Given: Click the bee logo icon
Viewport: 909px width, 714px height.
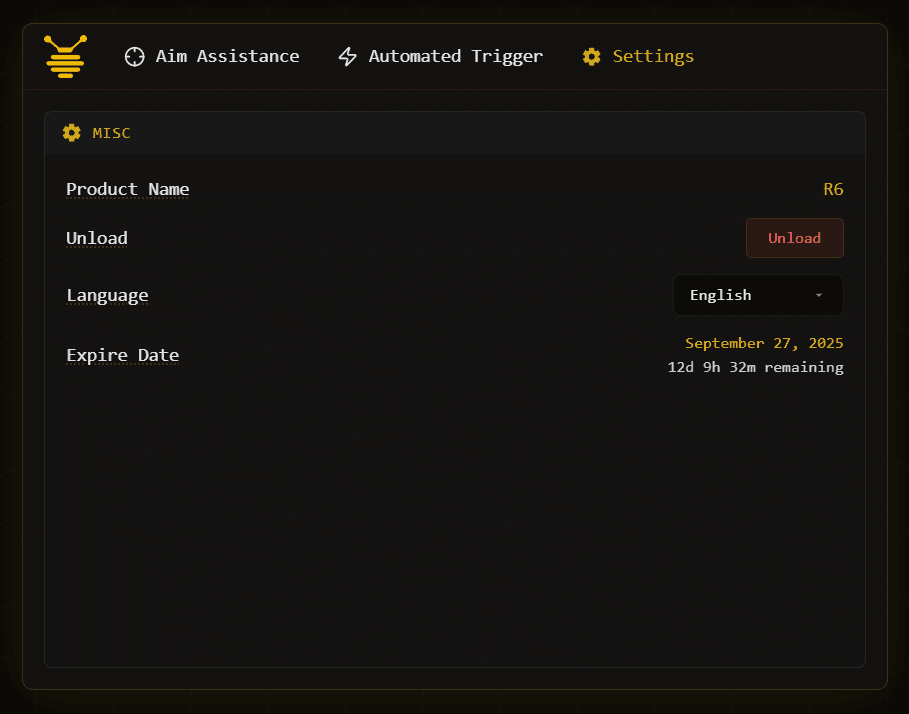Looking at the screenshot, I should tap(66, 56).
